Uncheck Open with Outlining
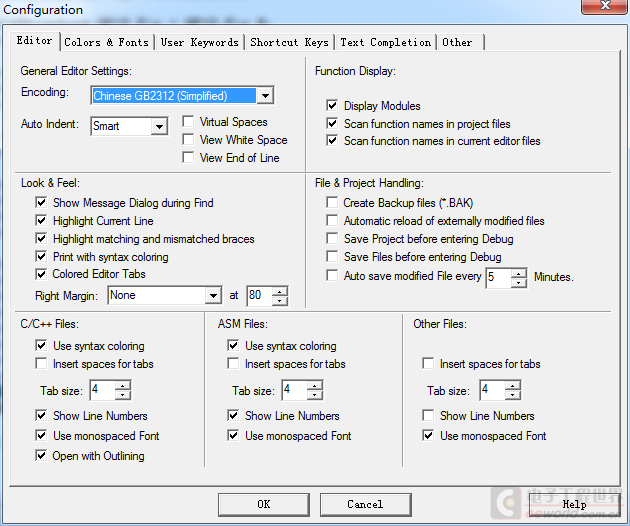Viewport: 630px width, 526px height. 41,456
